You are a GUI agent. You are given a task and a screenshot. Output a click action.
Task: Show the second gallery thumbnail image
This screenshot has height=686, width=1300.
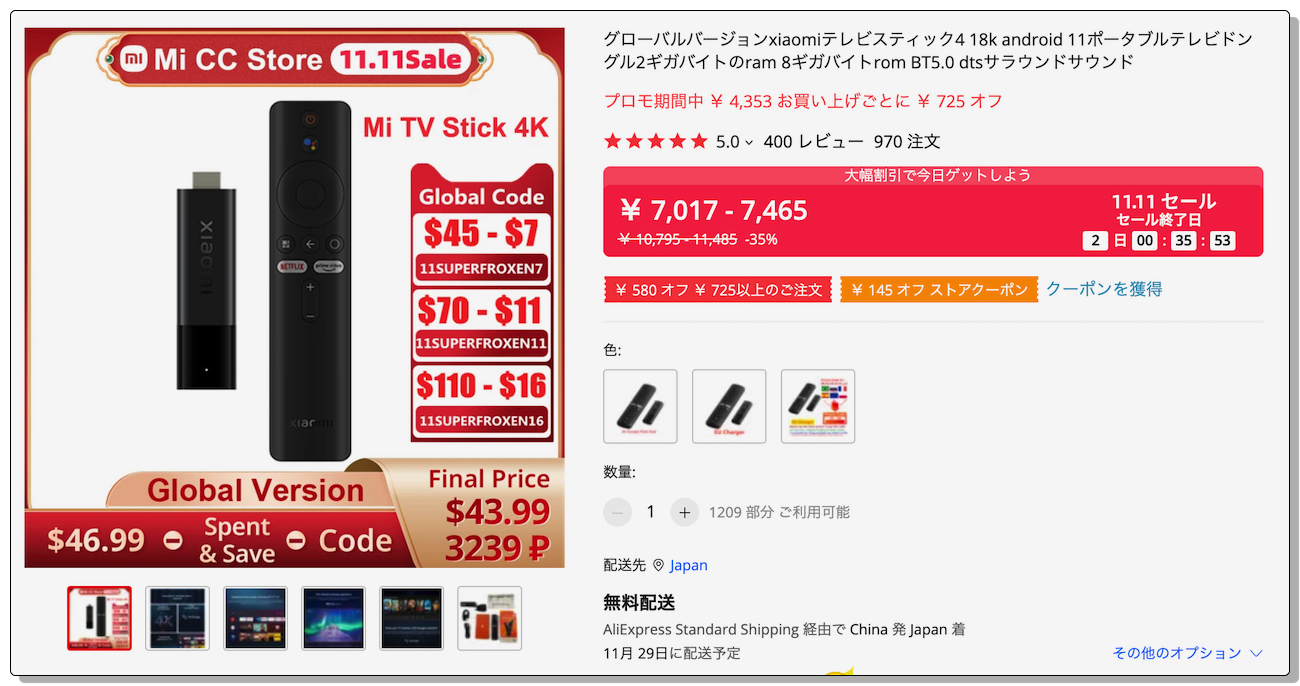[177, 618]
